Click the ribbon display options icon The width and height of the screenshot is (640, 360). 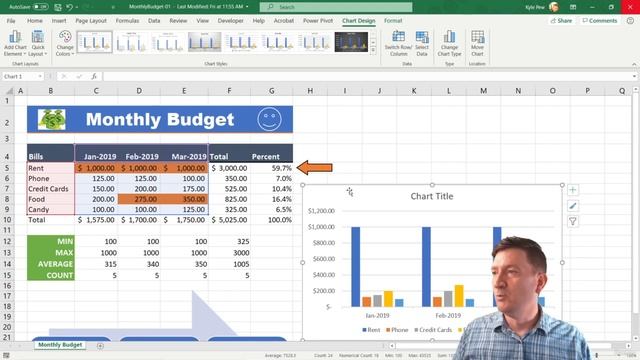573,7
